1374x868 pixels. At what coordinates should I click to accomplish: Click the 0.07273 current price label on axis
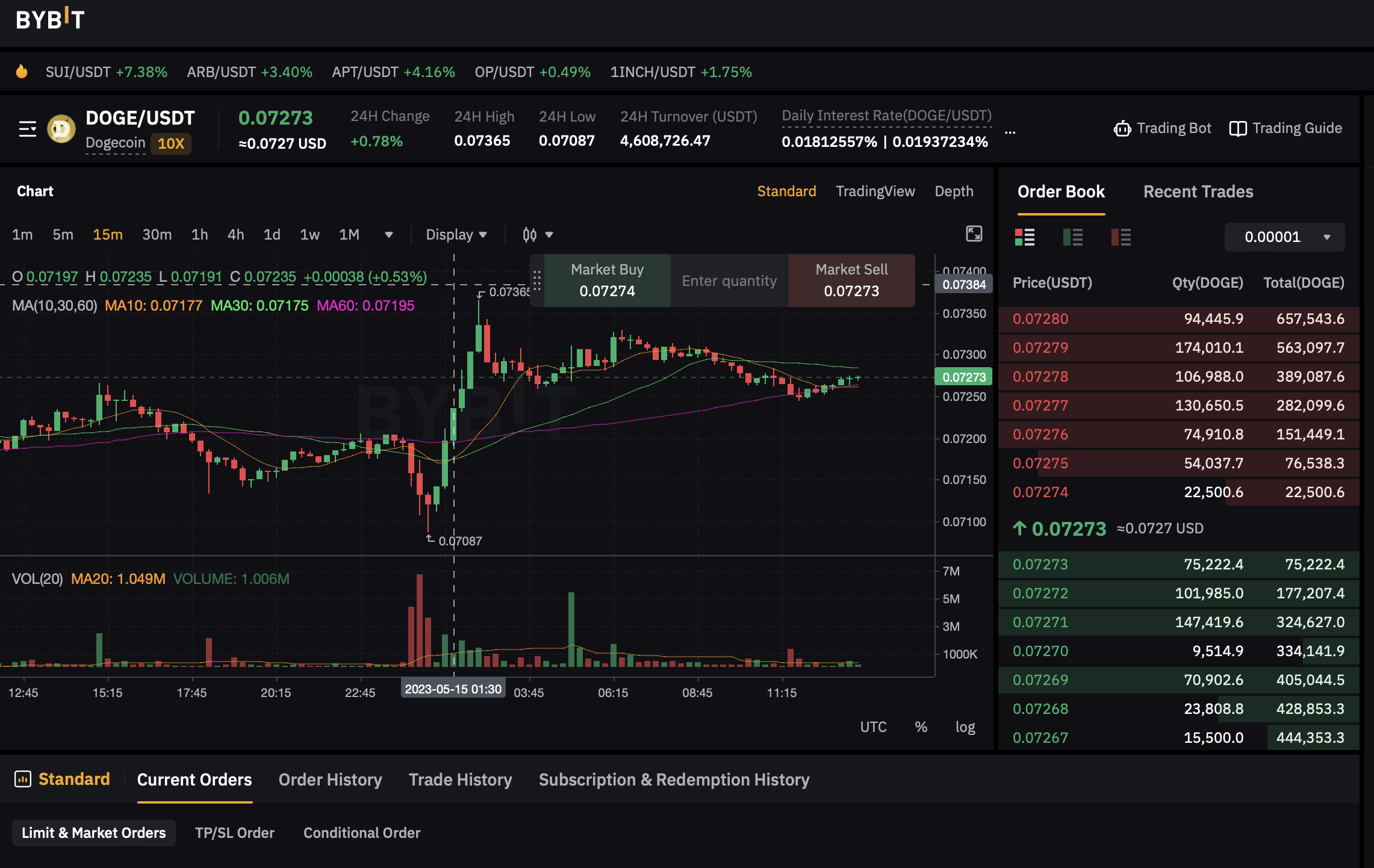(x=963, y=377)
